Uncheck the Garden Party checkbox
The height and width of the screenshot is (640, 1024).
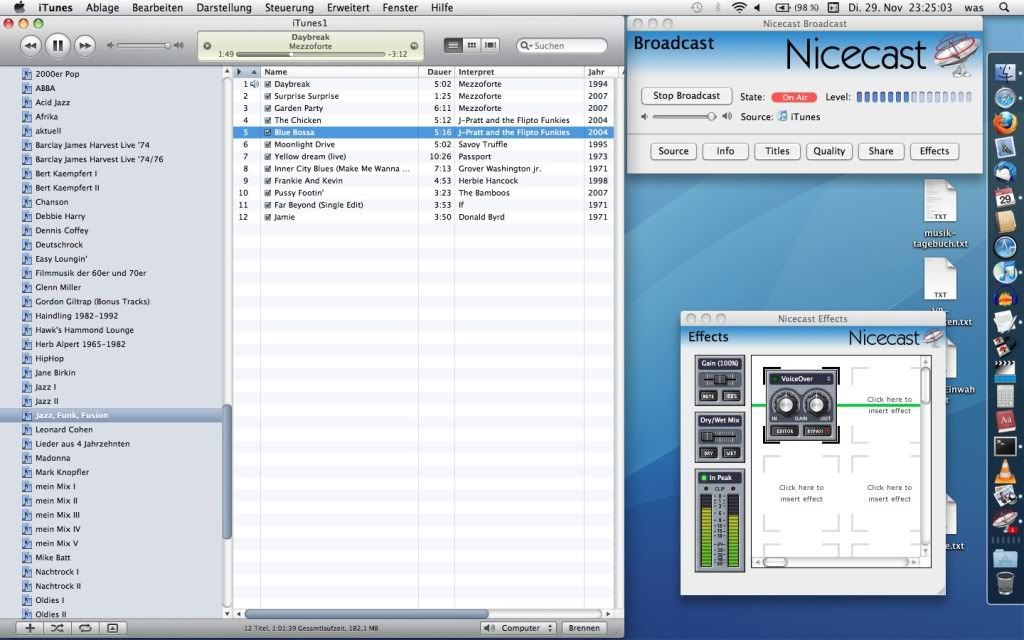(x=267, y=108)
